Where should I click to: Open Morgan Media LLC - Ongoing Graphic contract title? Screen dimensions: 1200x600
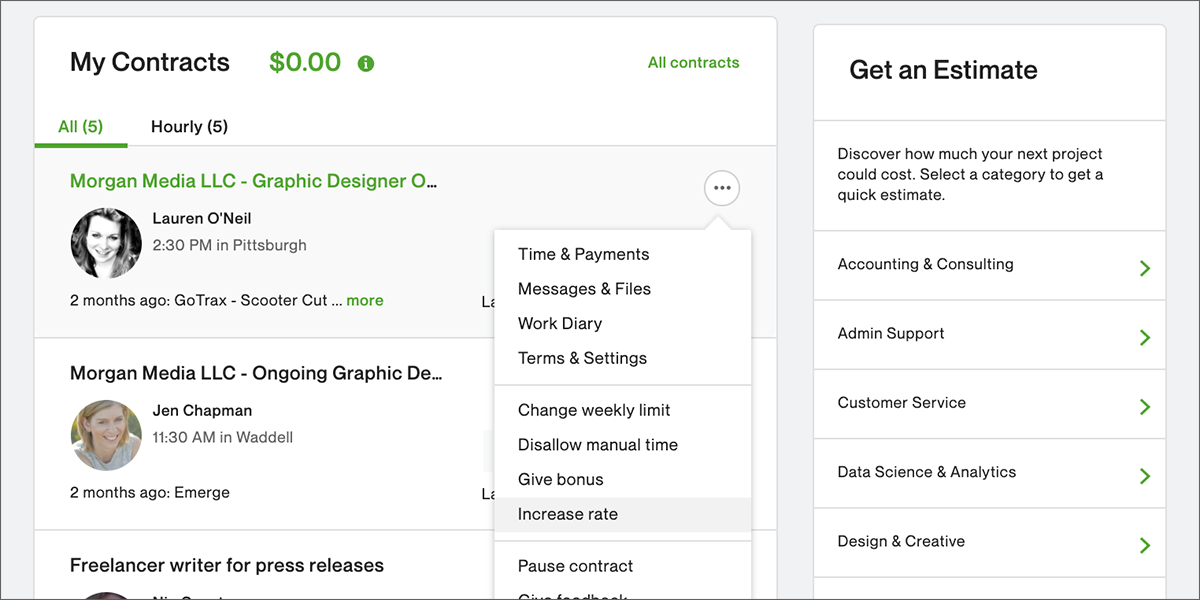256,373
